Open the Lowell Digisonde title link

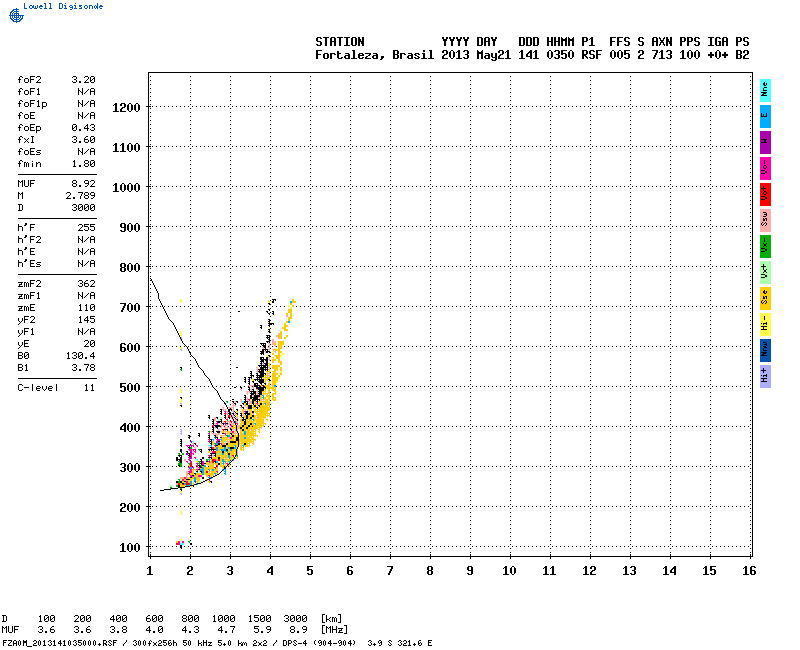[x=63, y=6]
